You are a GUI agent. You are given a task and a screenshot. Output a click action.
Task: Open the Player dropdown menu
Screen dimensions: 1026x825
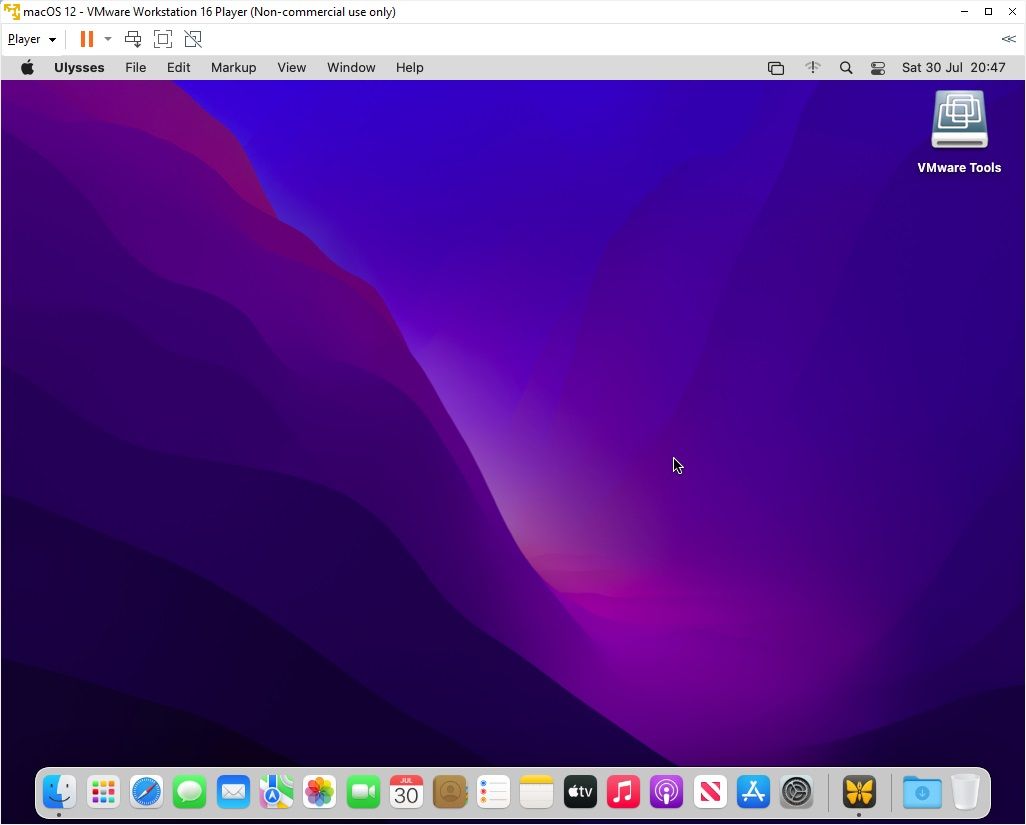coord(30,38)
